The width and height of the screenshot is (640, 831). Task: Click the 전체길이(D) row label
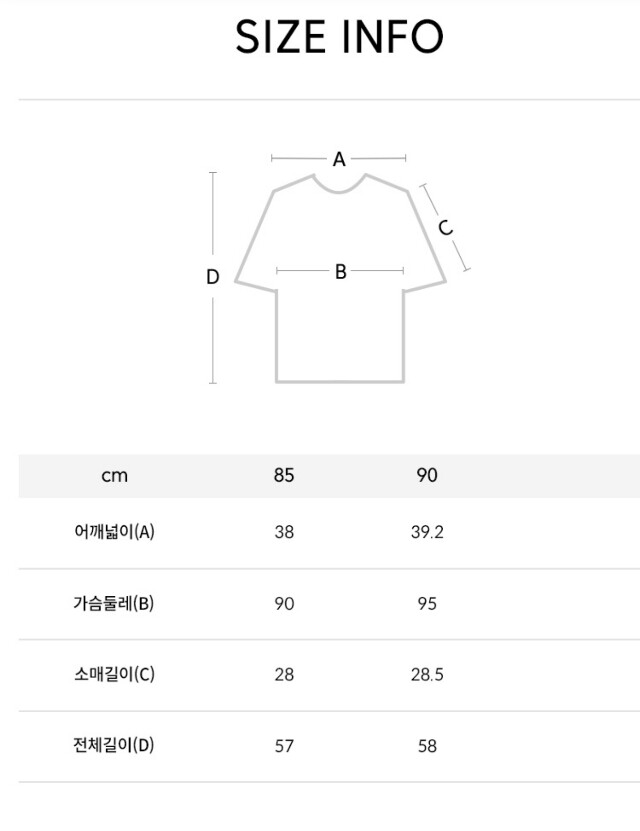pyautogui.click(x=114, y=745)
